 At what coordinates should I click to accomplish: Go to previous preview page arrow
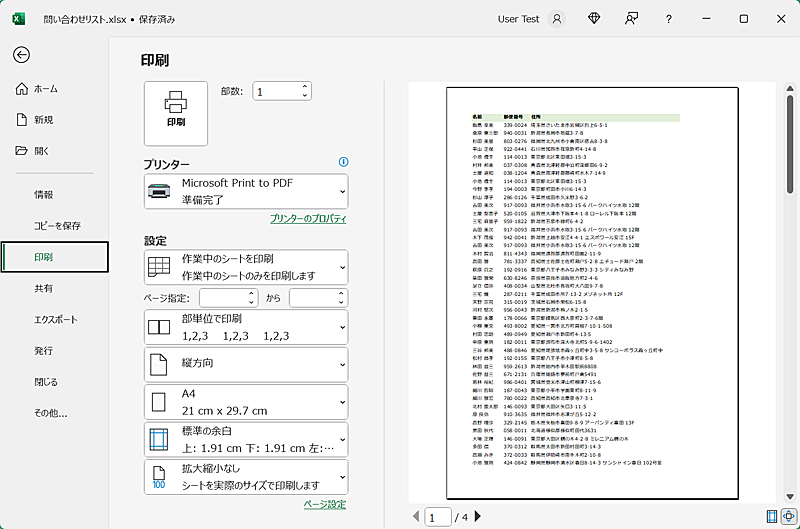[x=416, y=517]
